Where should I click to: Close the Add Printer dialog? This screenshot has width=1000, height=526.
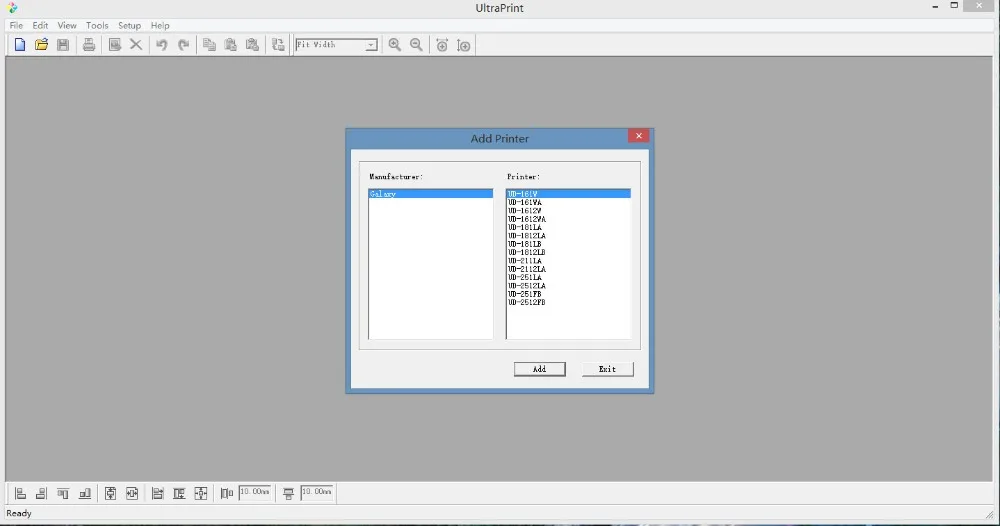tap(638, 136)
